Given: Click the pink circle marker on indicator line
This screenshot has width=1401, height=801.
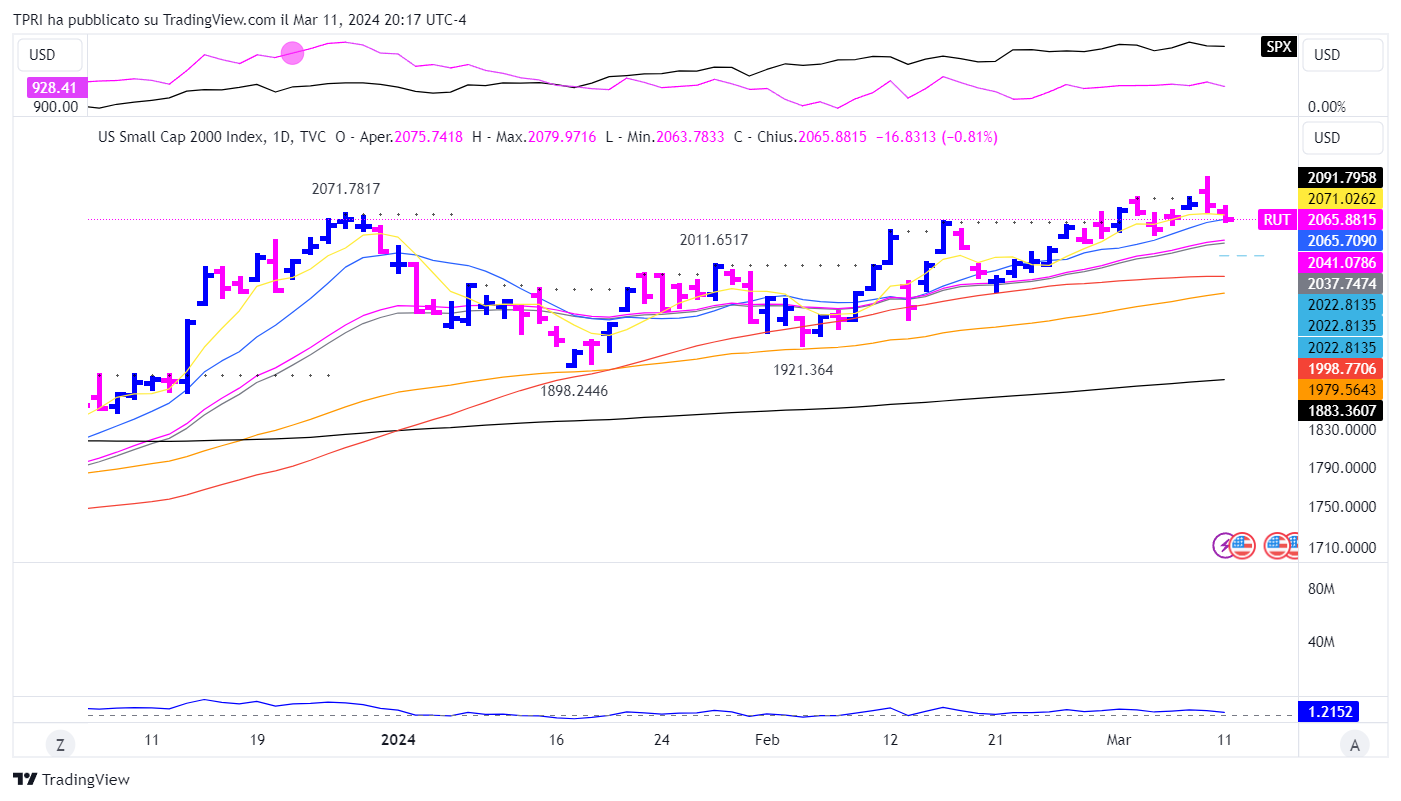Looking at the screenshot, I should pos(292,53).
